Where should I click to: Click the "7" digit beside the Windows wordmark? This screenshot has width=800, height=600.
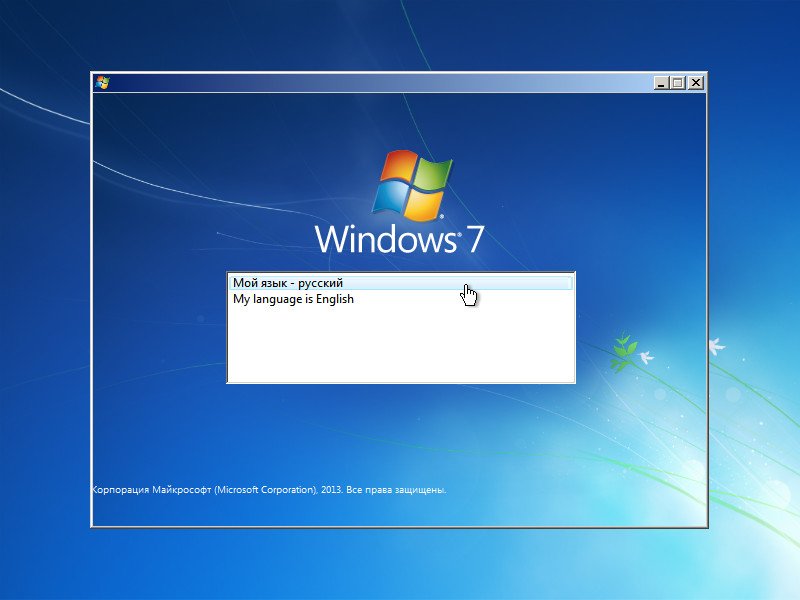[474, 239]
